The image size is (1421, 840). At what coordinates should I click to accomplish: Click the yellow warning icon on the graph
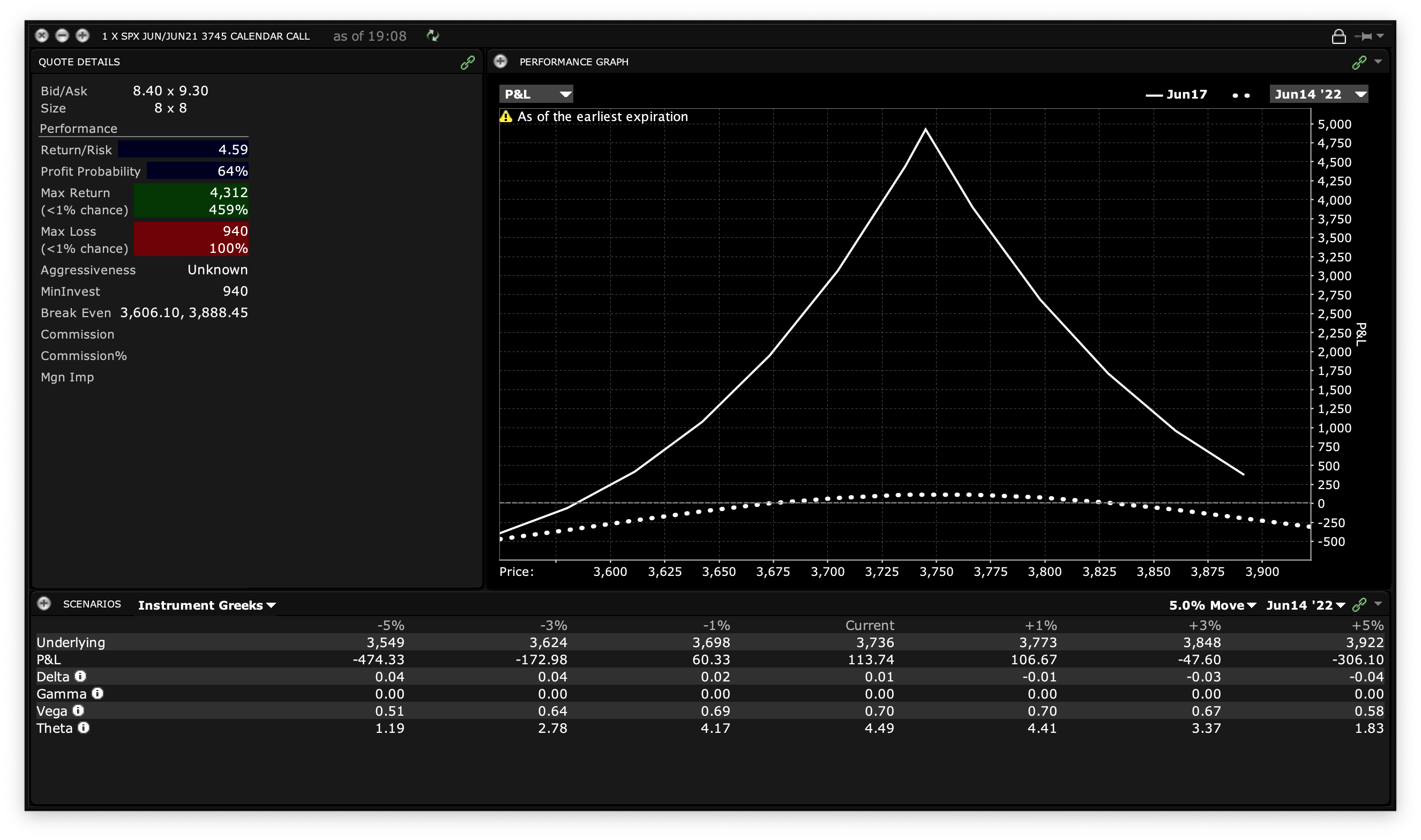click(506, 117)
